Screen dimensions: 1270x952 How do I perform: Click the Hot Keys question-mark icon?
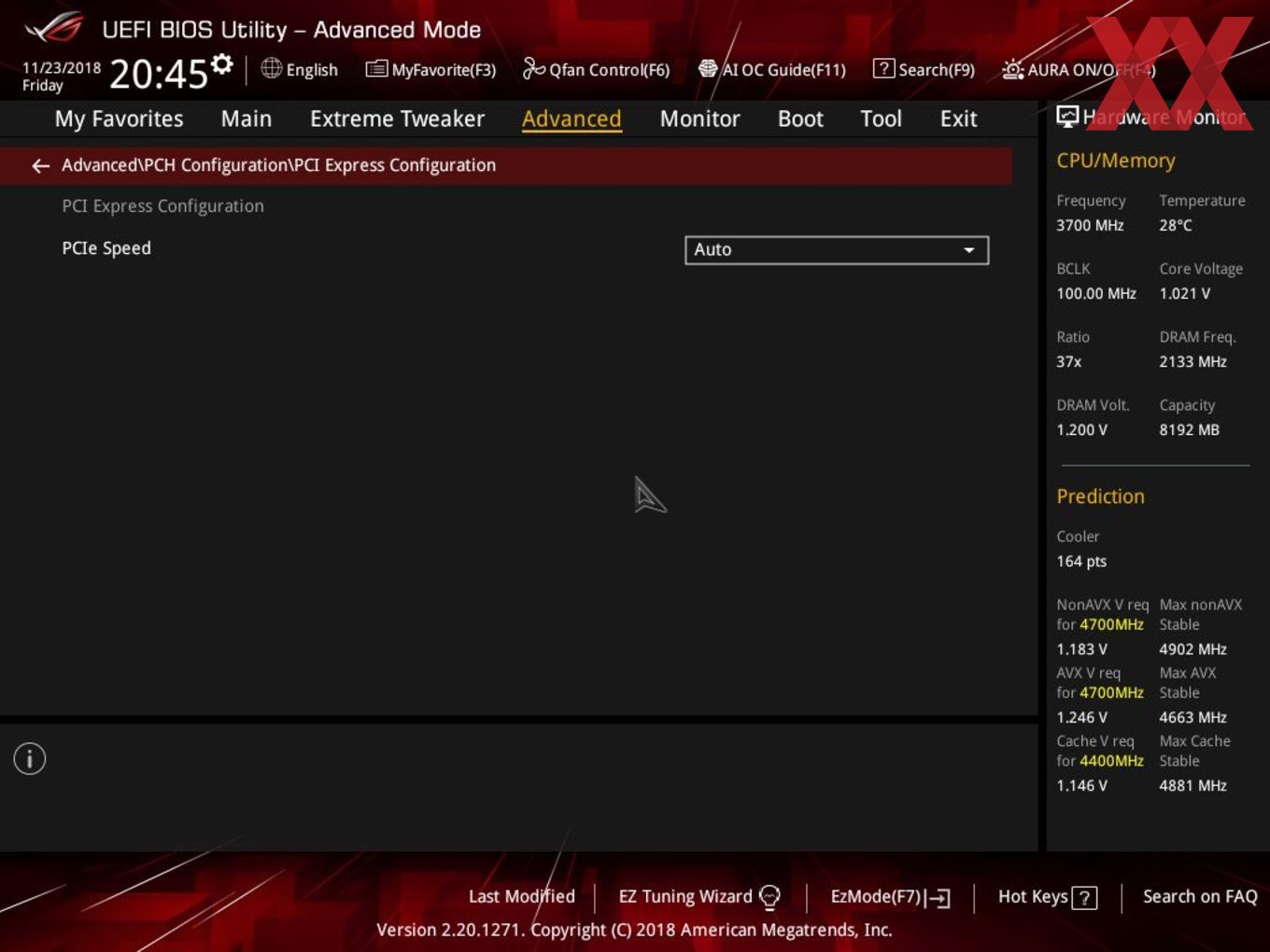click(1084, 898)
